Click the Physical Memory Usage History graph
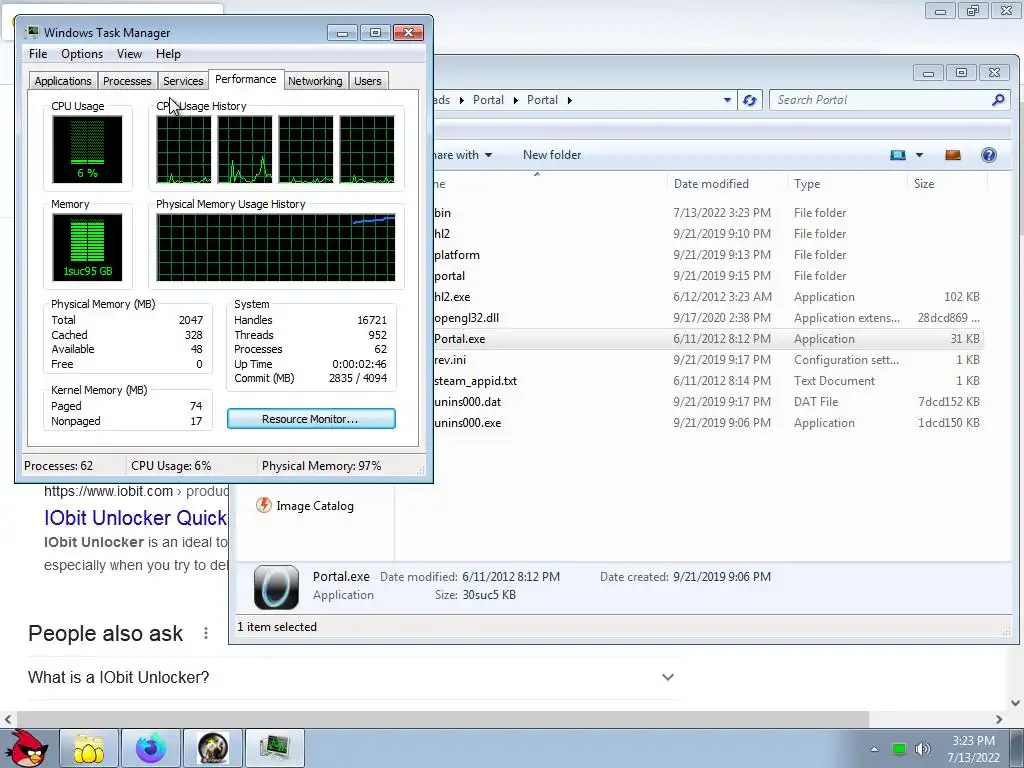This screenshot has width=1024, height=768. click(276, 248)
